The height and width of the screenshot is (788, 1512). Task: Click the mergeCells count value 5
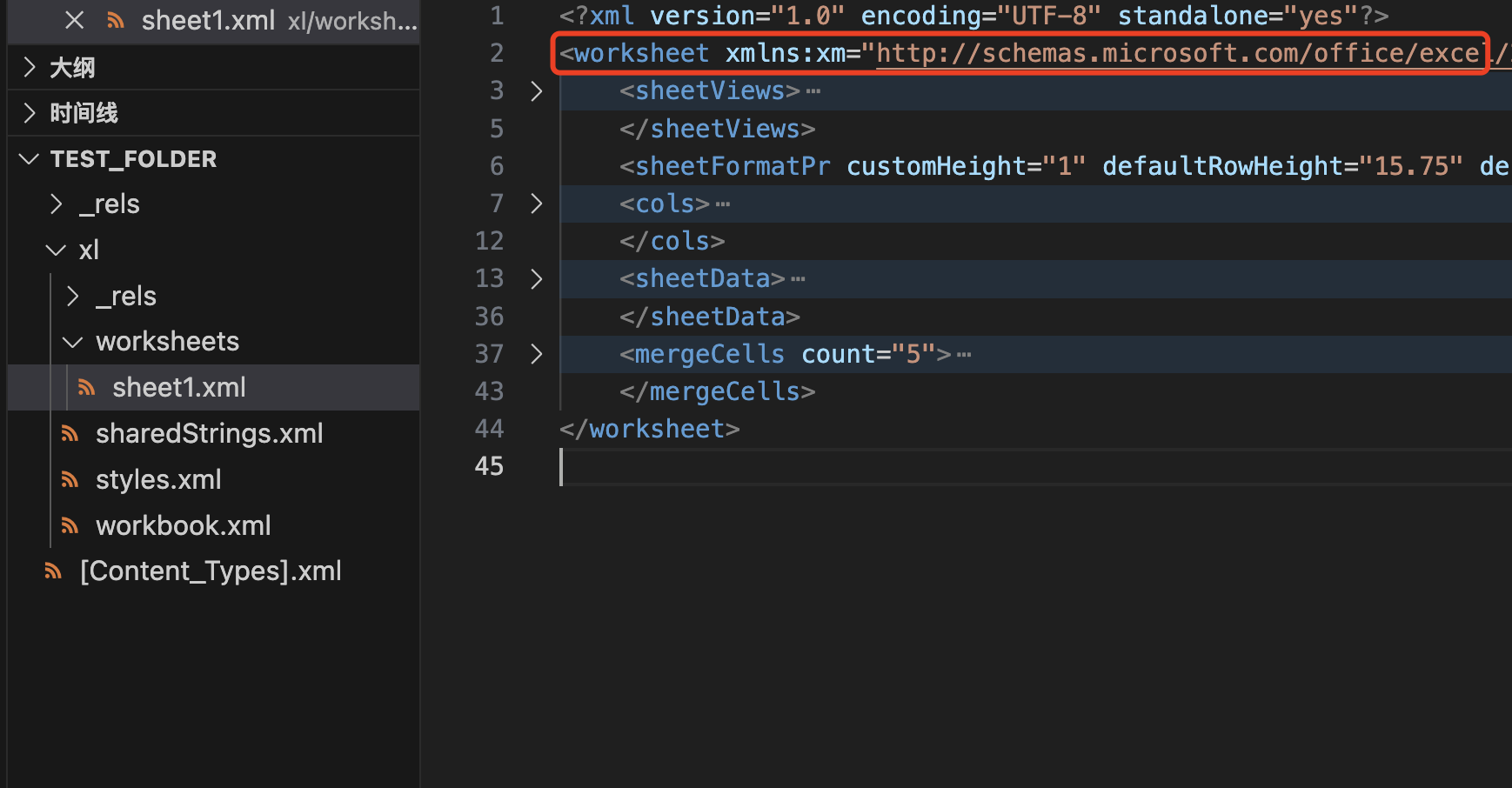(913, 354)
